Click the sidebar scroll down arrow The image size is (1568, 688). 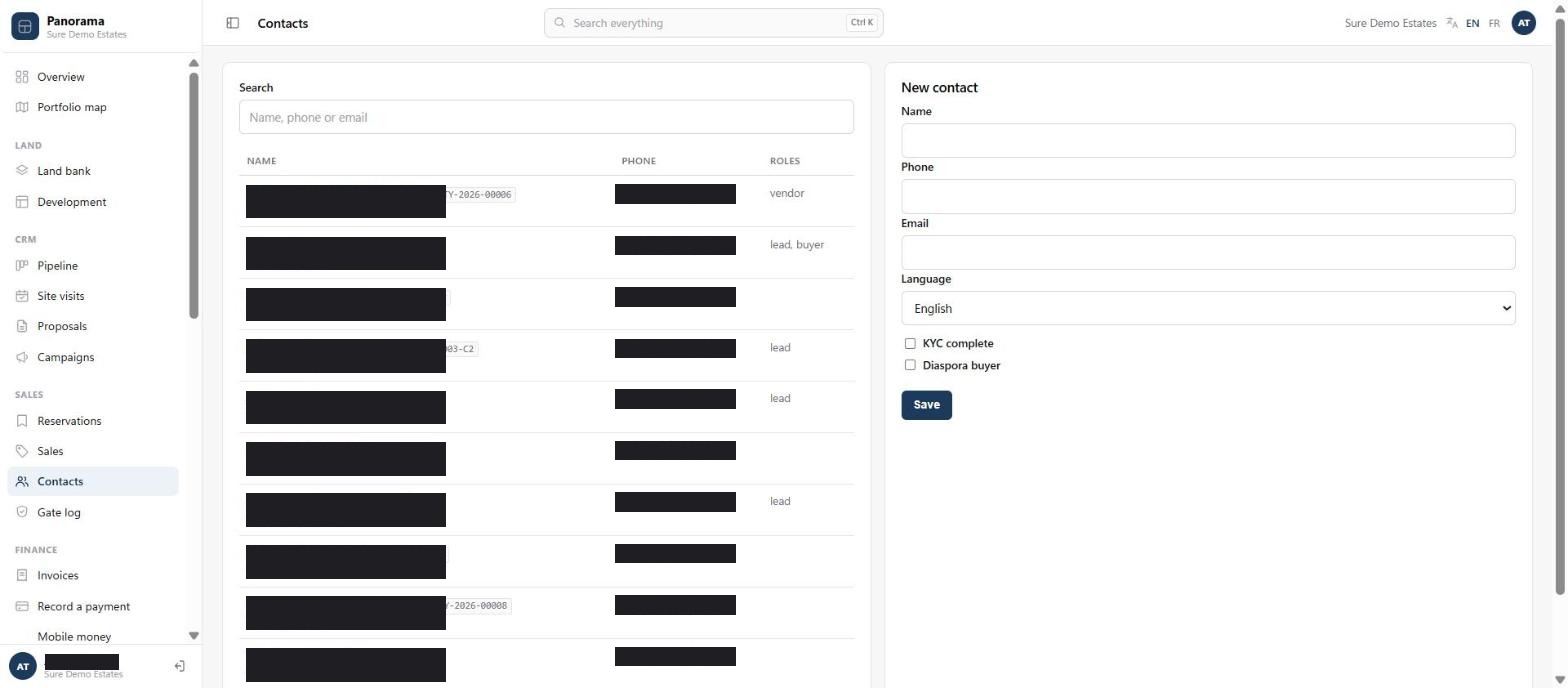[194, 636]
